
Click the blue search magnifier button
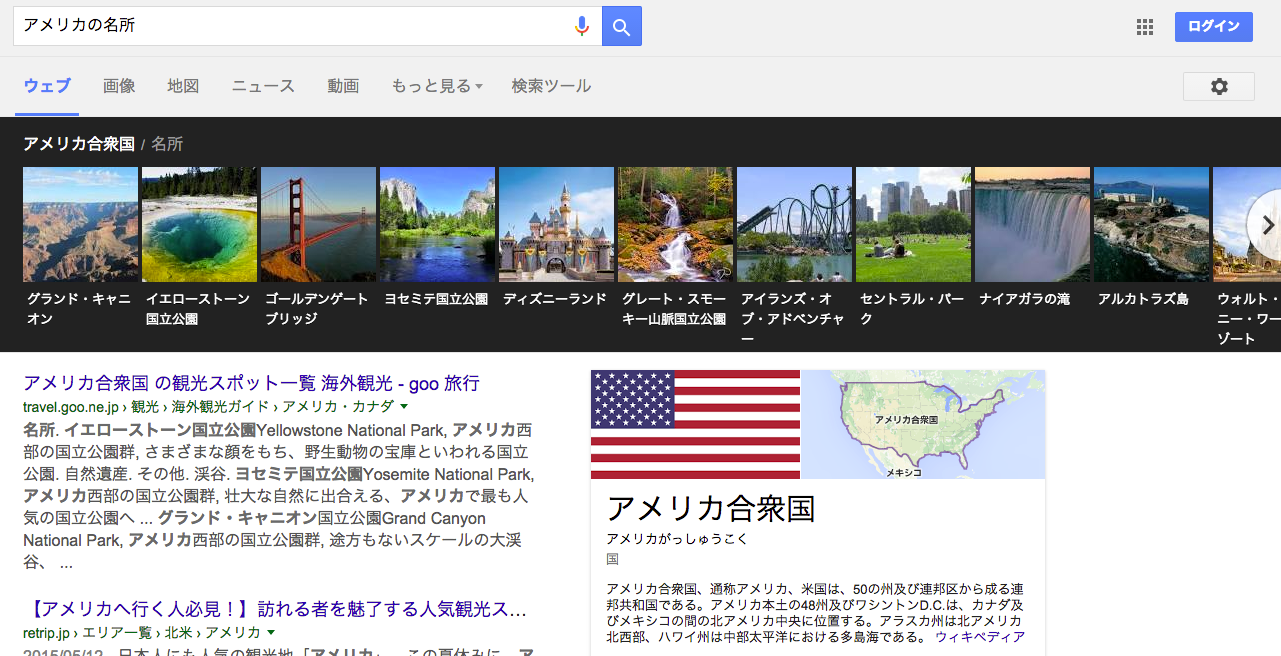[622, 26]
